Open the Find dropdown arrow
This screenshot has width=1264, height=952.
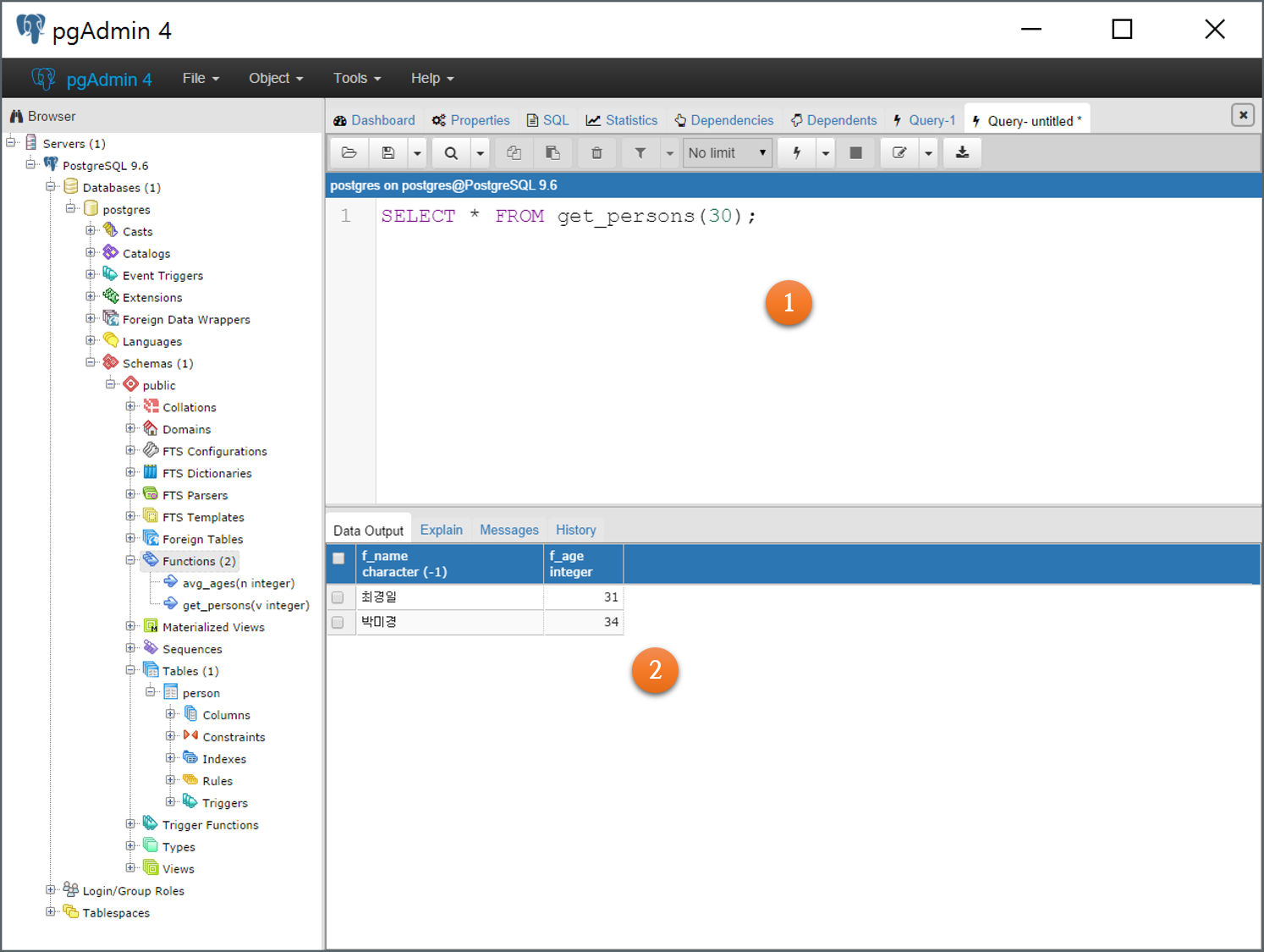click(480, 153)
